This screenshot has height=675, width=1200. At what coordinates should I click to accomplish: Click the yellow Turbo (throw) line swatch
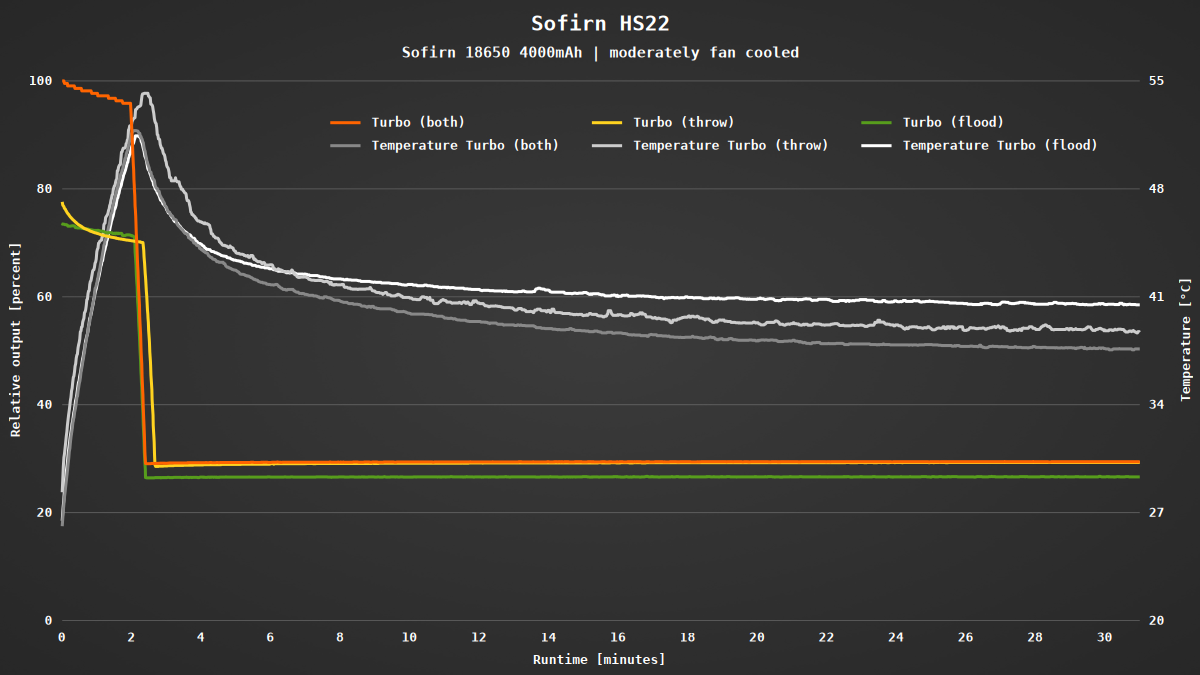[x=608, y=123]
